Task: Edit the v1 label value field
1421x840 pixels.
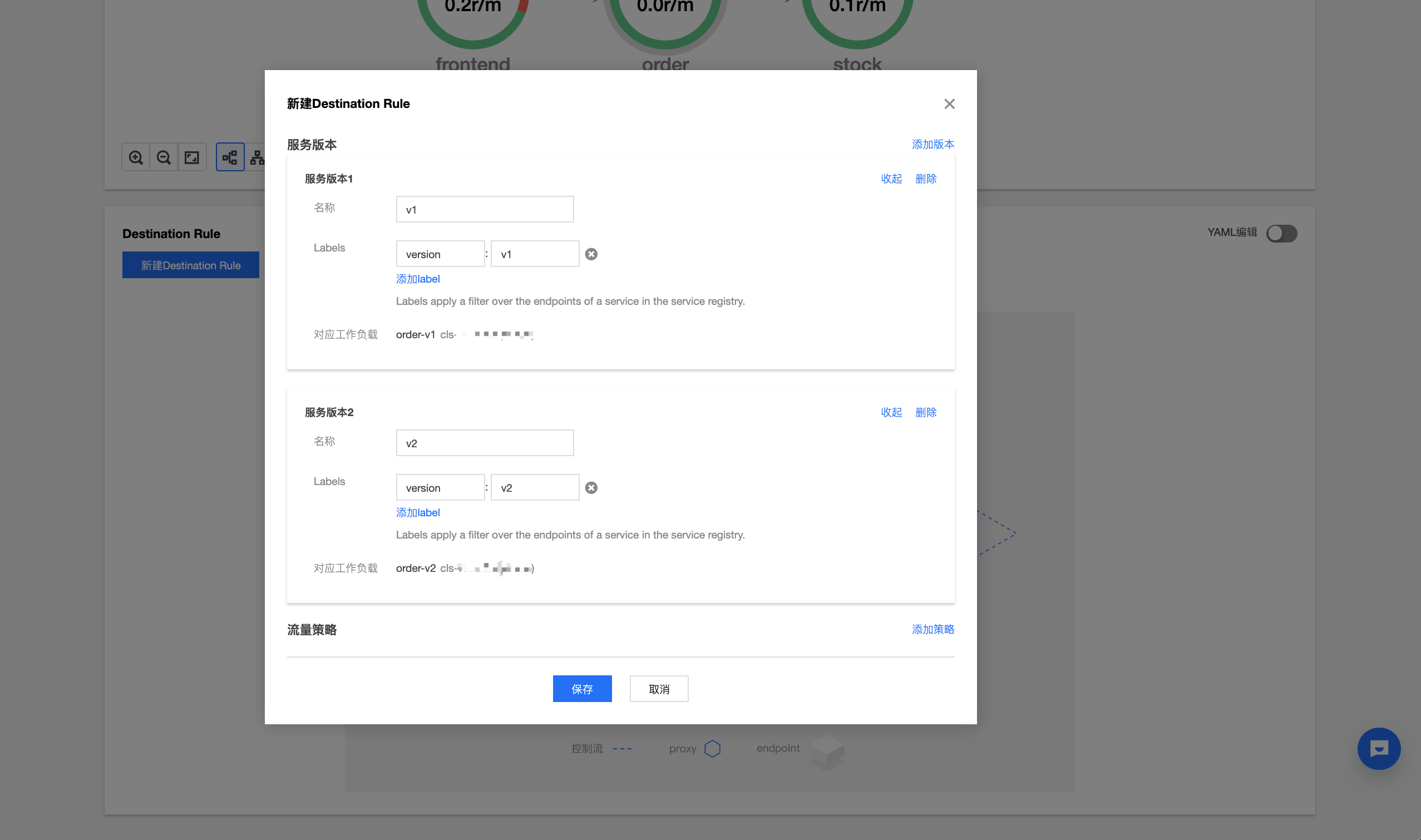Action: [535, 254]
